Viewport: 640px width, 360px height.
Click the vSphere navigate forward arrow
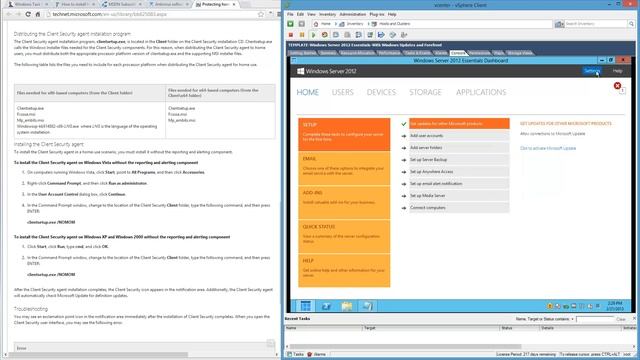(302, 24)
